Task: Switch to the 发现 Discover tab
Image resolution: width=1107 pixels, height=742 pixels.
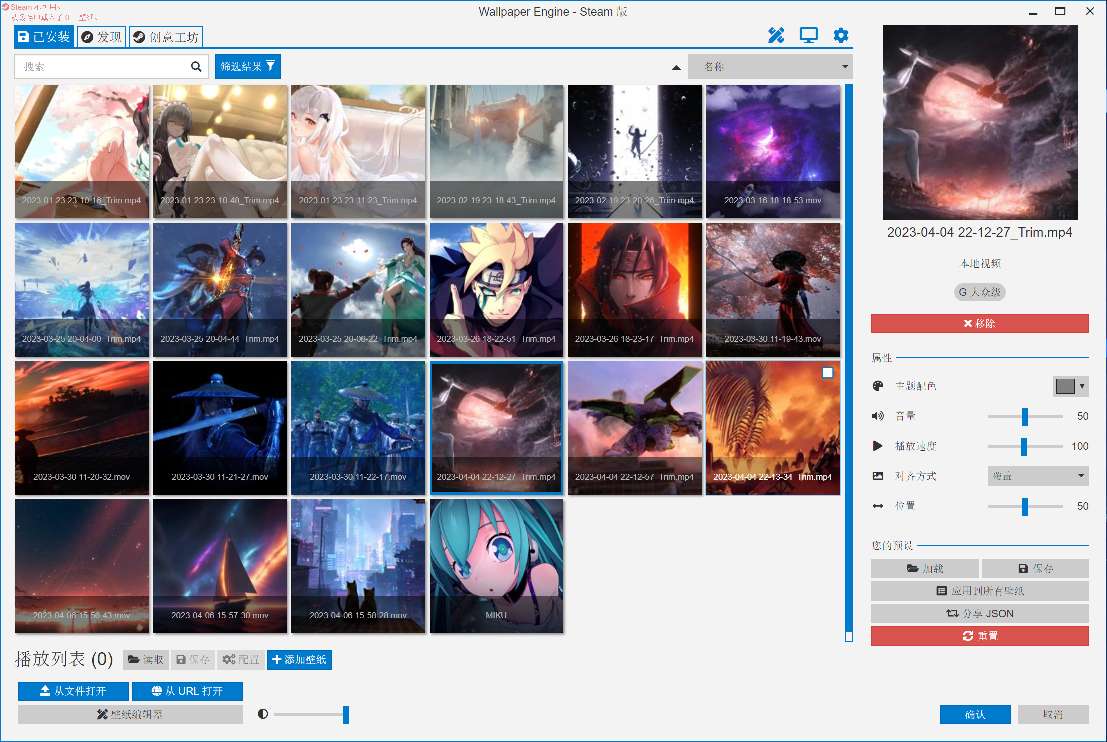Action: click(x=102, y=37)
